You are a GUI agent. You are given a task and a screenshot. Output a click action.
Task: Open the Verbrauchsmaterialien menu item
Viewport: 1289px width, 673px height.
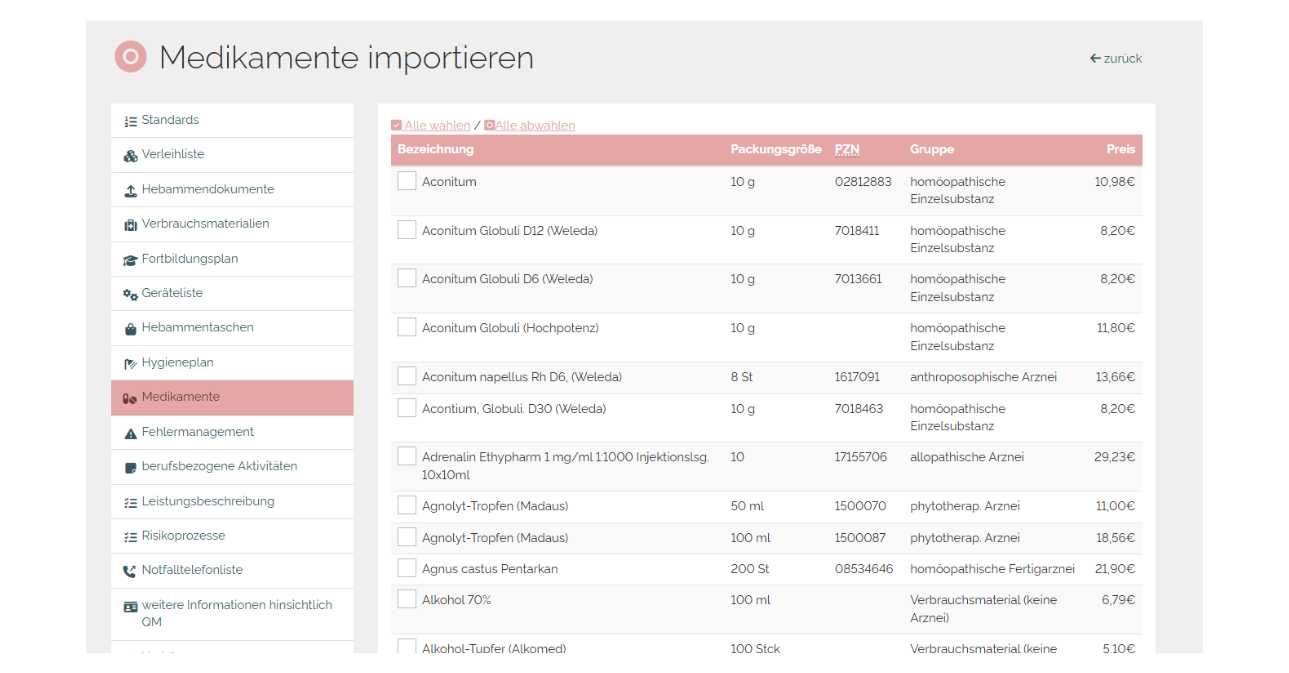[x=205, y=224]
